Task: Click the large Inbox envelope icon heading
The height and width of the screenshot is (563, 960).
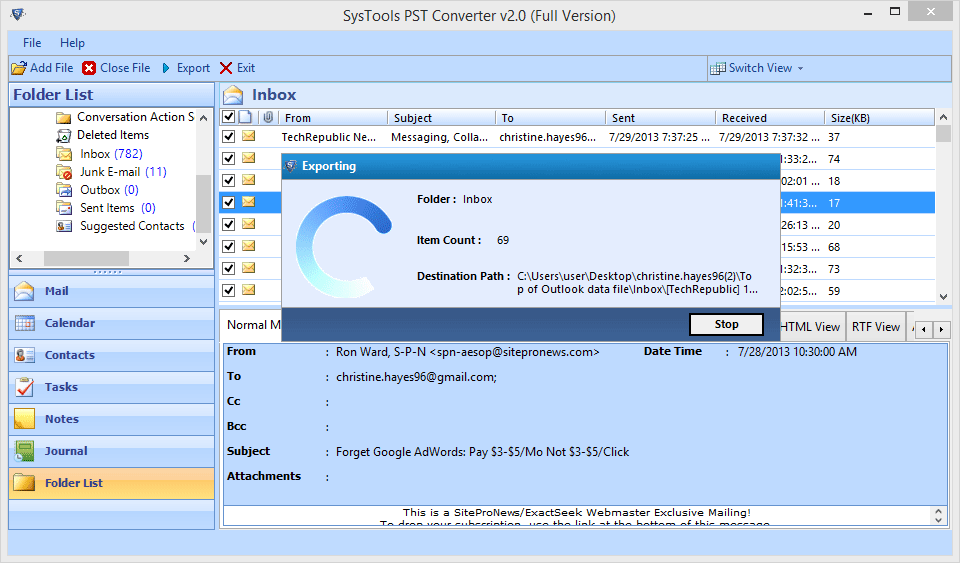Action: 233,95
